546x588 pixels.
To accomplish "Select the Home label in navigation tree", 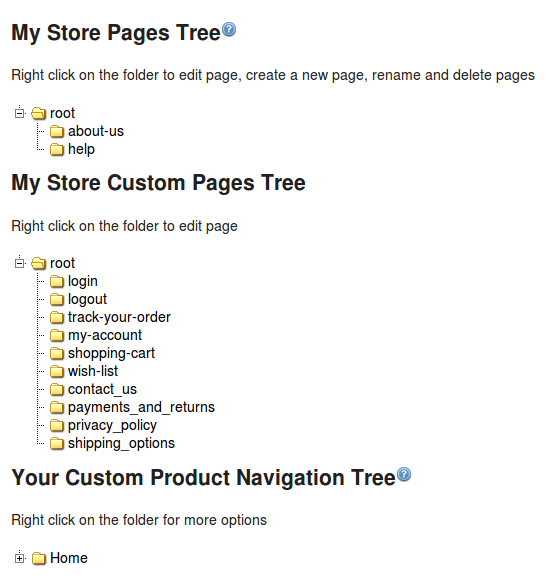I will (69, 558).
